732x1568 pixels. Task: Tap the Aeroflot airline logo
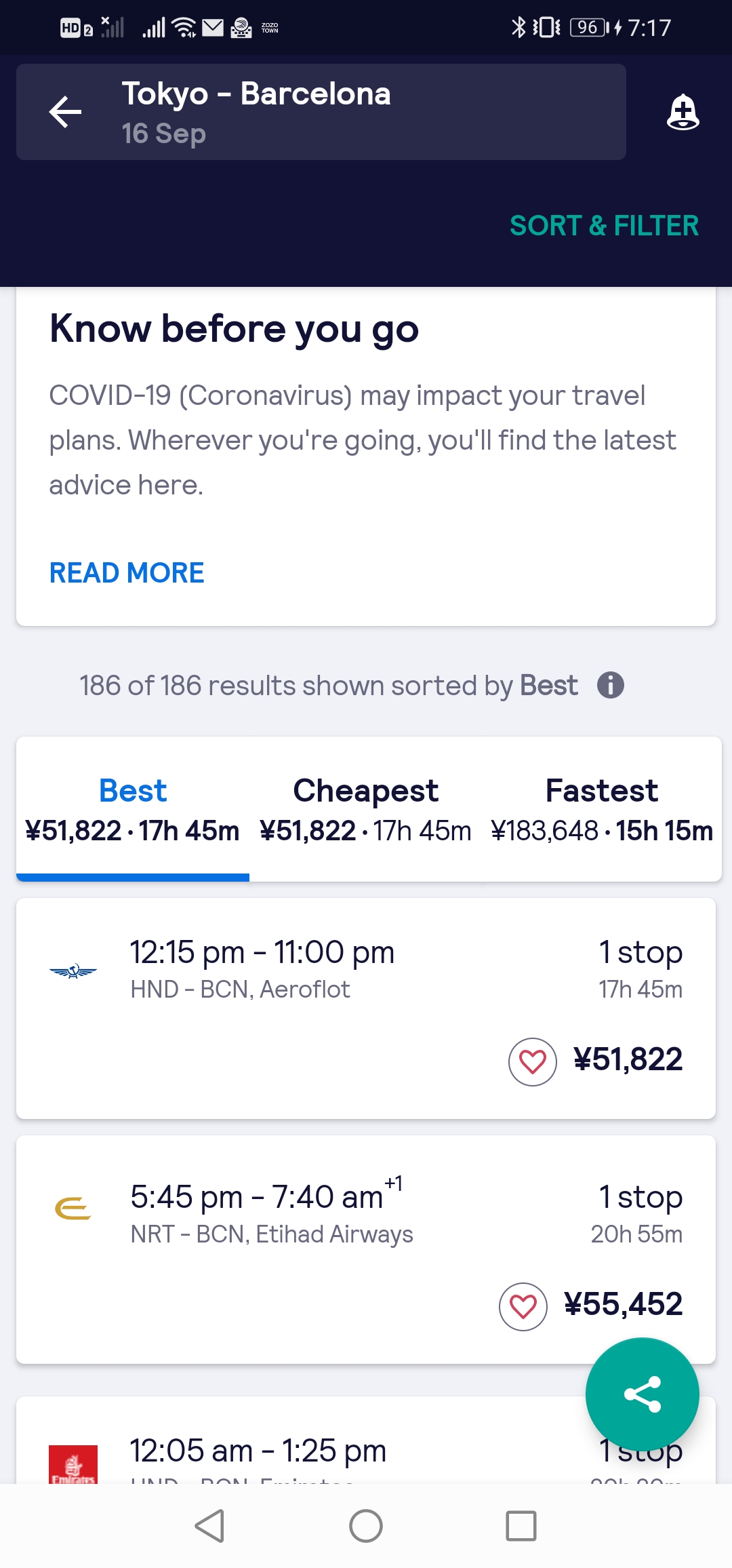[x=73, y=971]
